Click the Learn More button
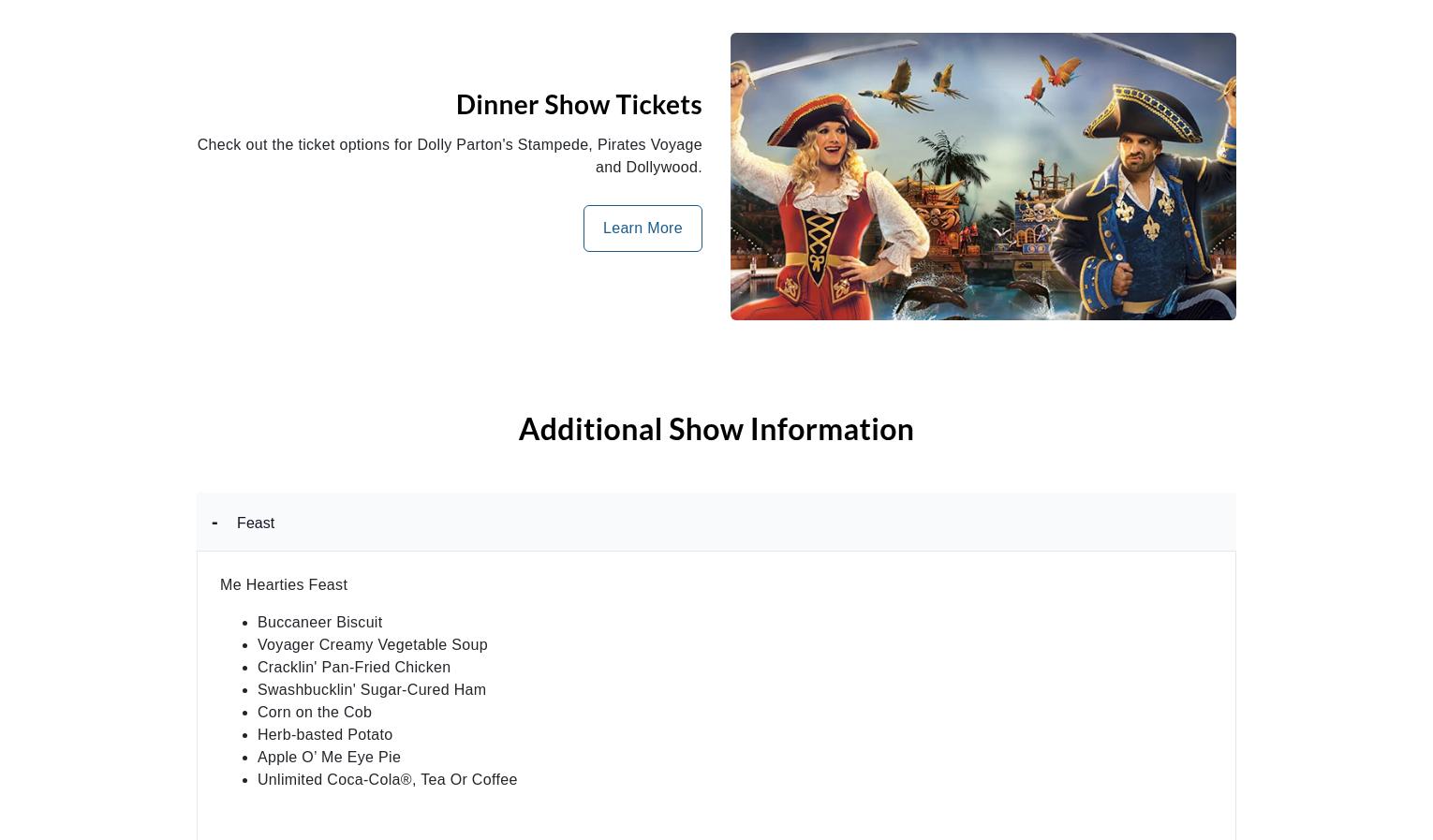 pos(642,228)
